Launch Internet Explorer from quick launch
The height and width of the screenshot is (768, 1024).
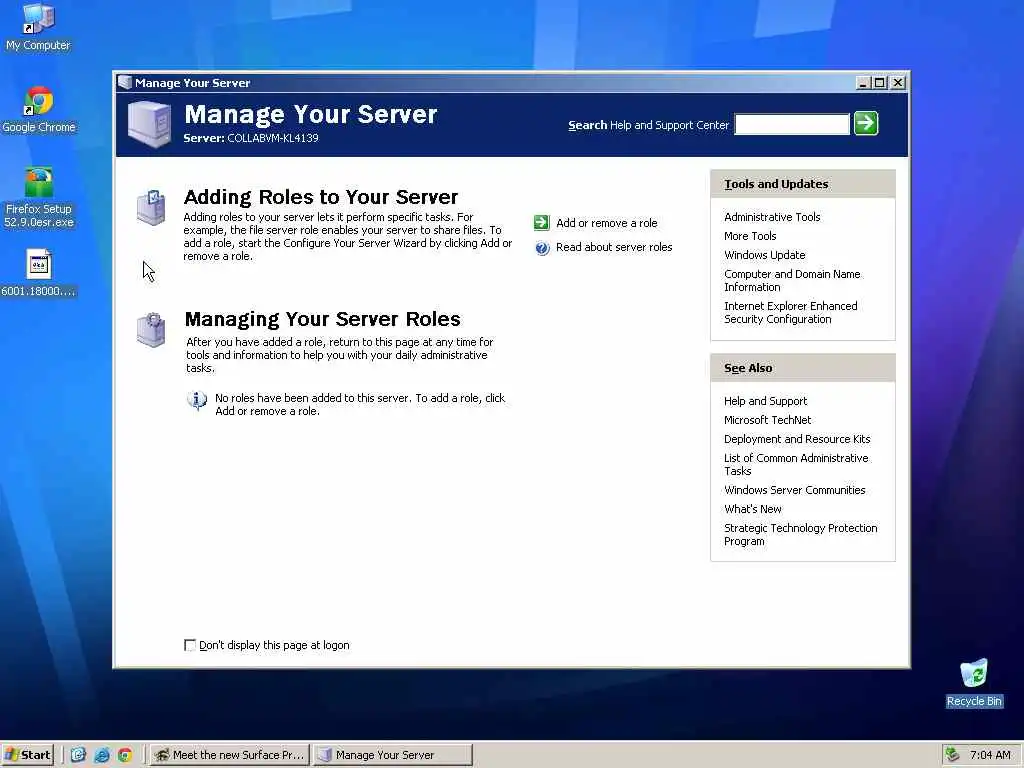pos(102,755)
